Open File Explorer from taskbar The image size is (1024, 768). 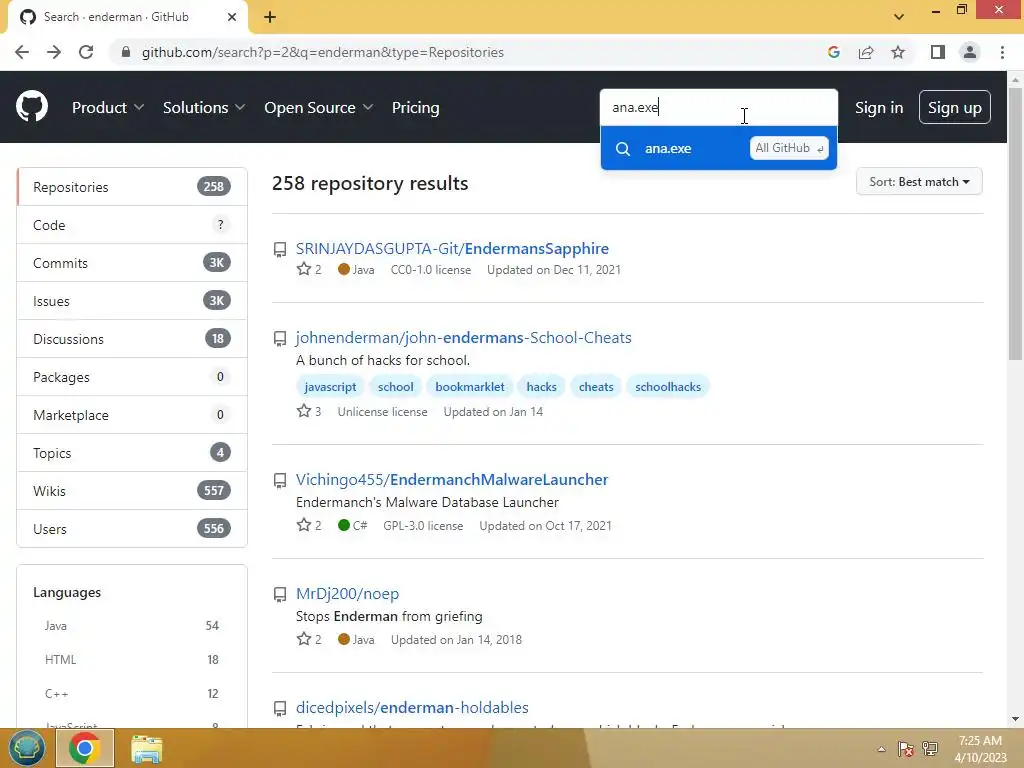point(147,748)
